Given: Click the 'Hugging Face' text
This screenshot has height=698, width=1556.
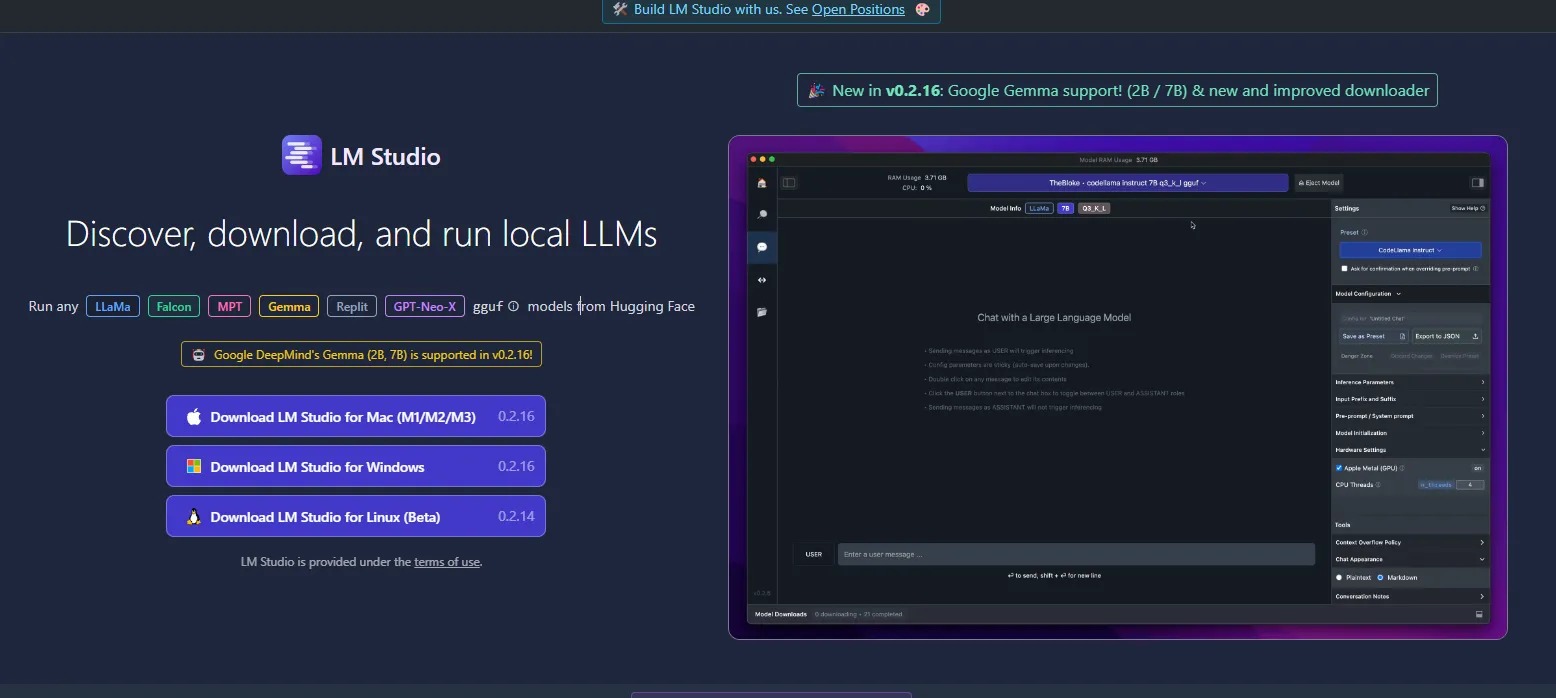Looking at the screenshot, I should coord(652,307).
